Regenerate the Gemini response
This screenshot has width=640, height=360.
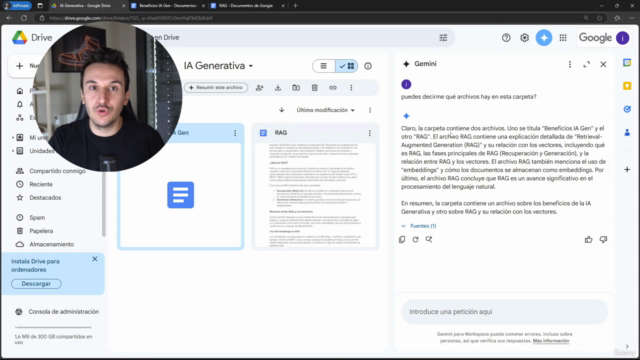tap(416, 240)
